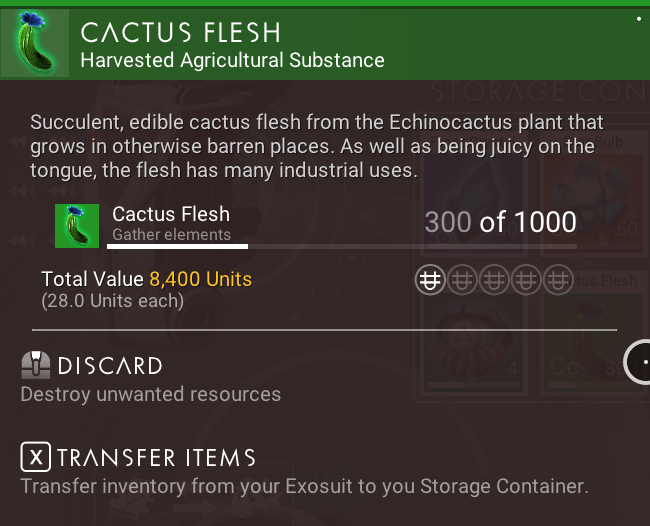Viewport: 650px width, 526px height.
Task: Click the Harvested Agricultural Substance subtitle
Action: coord(233,60)
